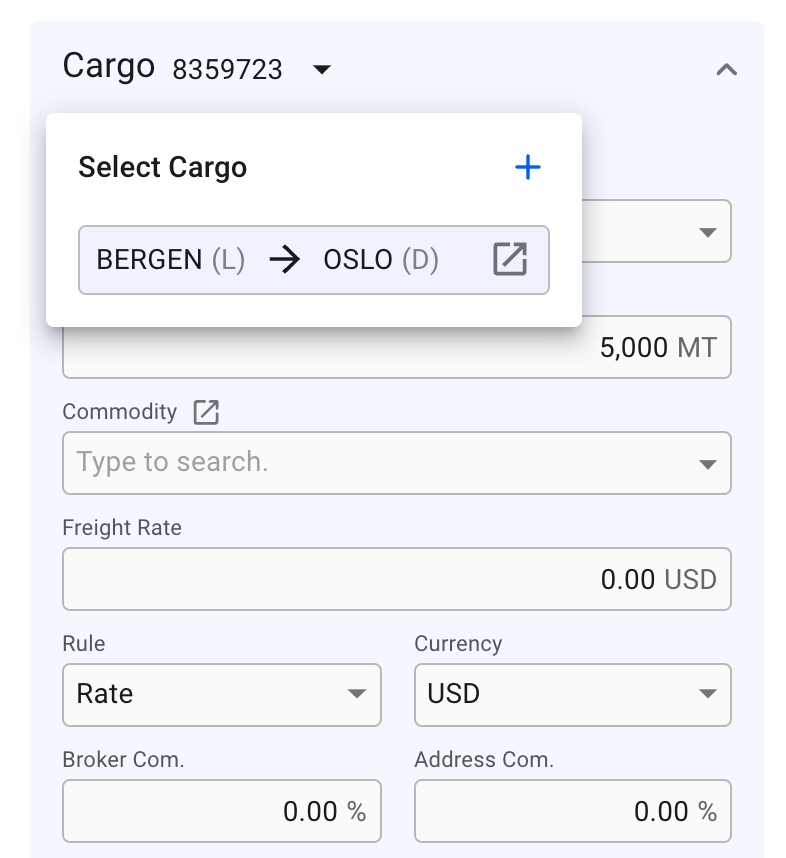Viewport: 786px width, 858px height.
Task: Click the Select Cargo popup title
Action: point(162,167)
